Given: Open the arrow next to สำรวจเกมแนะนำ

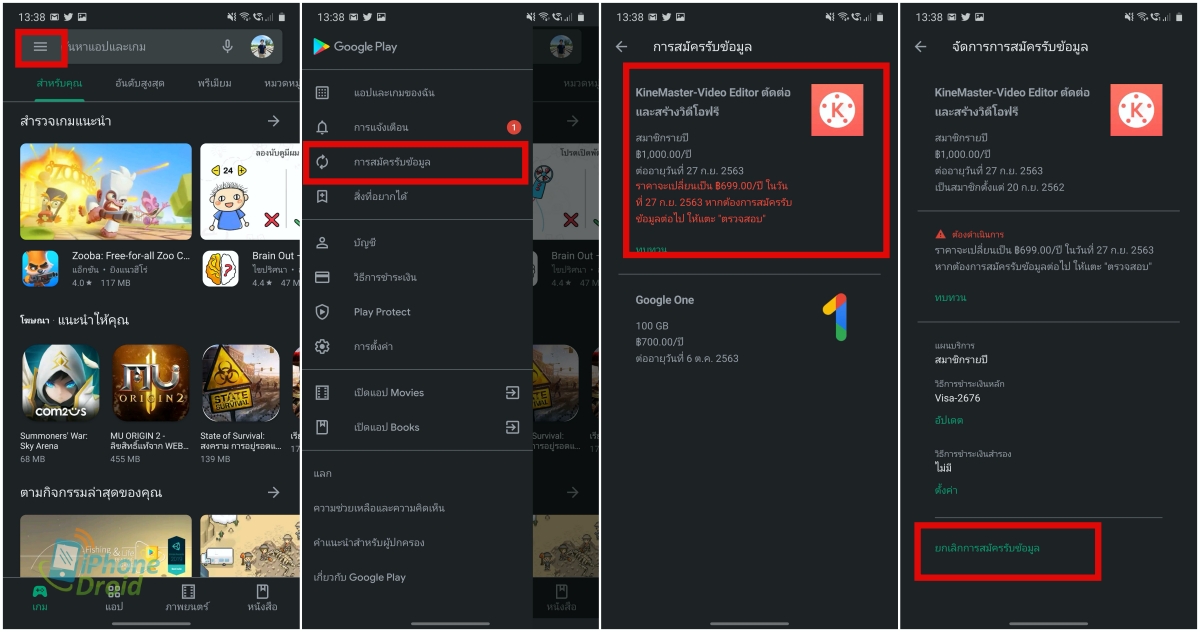Looking at the screenshot, I should pos(273,121).
